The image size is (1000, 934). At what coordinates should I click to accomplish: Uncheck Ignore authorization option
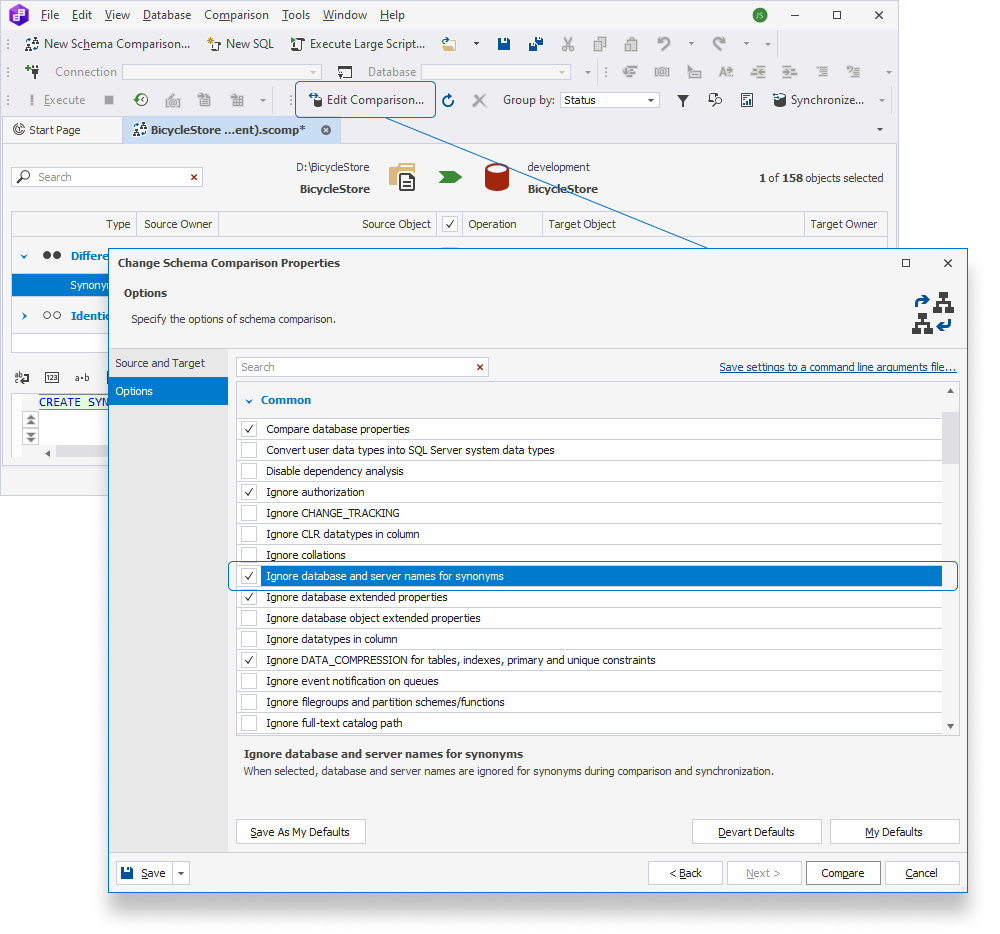click(x=249, y=492)
